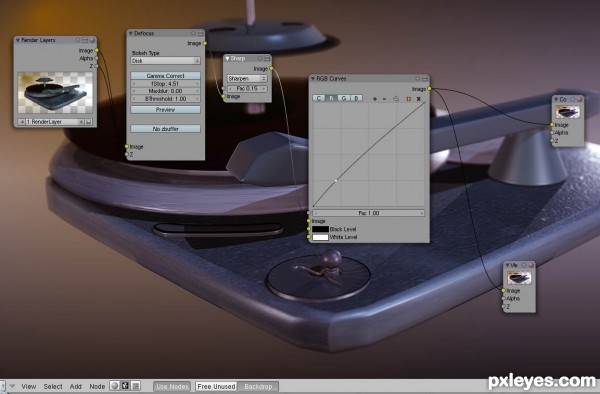This screenshot has height=394, width=600.
Task: Open the Add menu
Action: click(x=76, y=386)
